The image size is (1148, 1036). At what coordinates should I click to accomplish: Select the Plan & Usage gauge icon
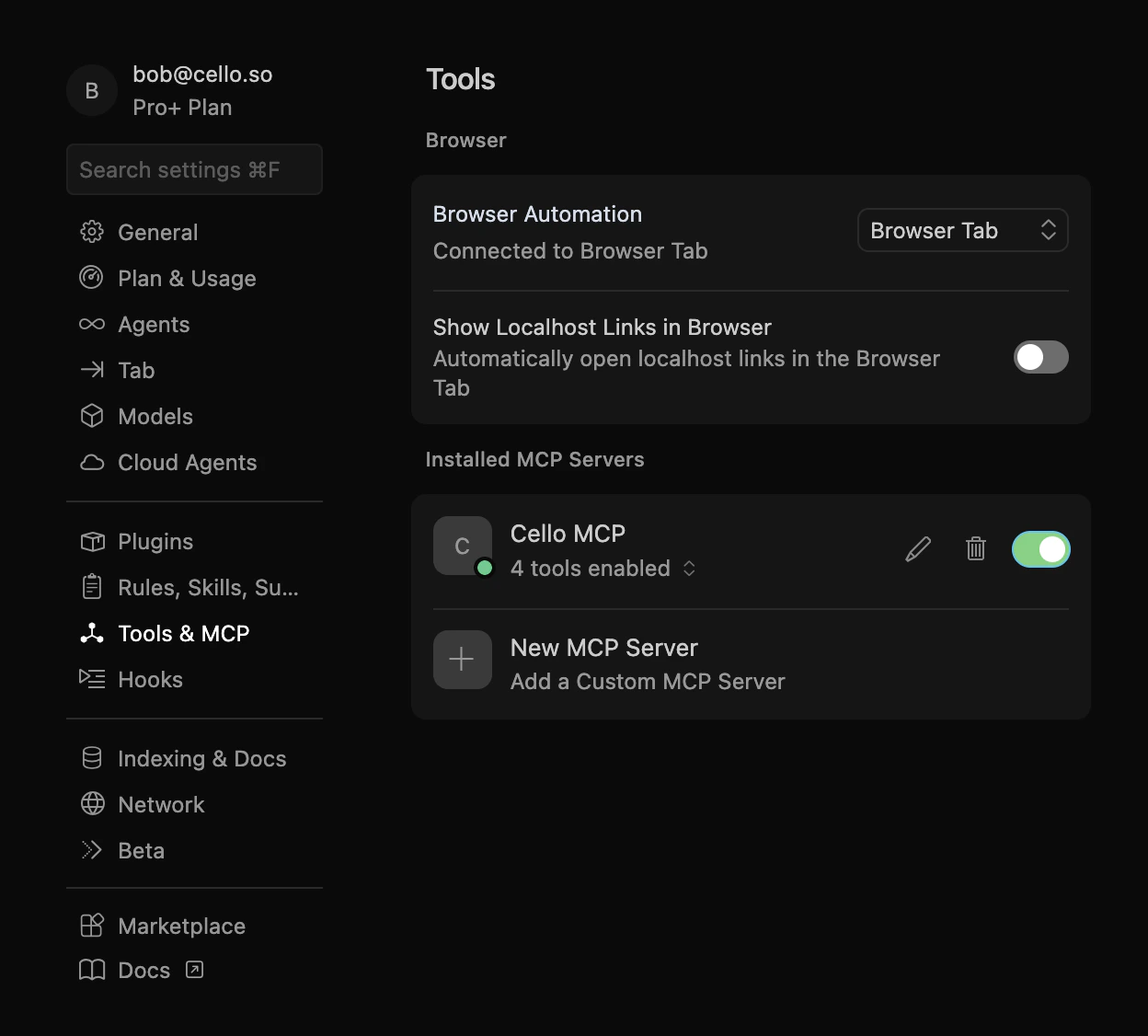coord(92,278)
